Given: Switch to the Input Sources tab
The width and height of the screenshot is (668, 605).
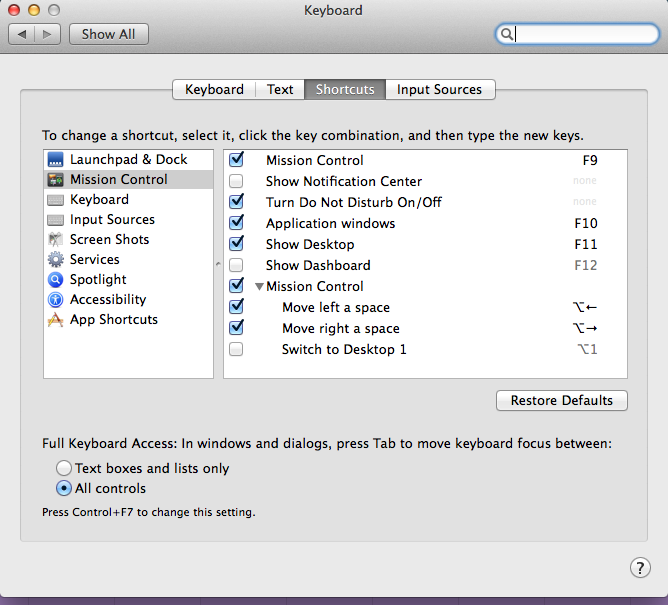Looking at the screenshot, I should pos(439,89).
